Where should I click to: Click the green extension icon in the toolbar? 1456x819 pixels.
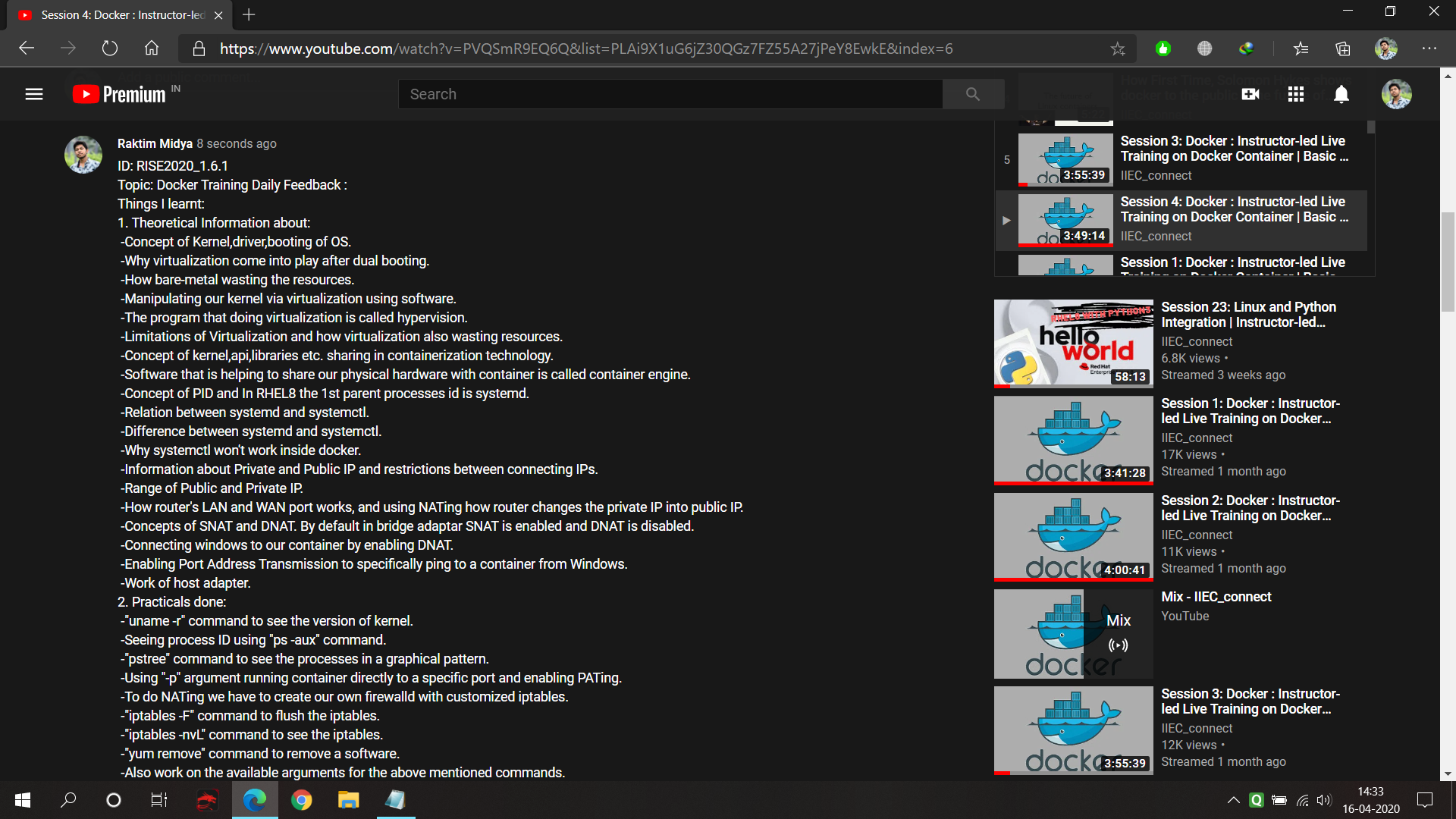1163,49
